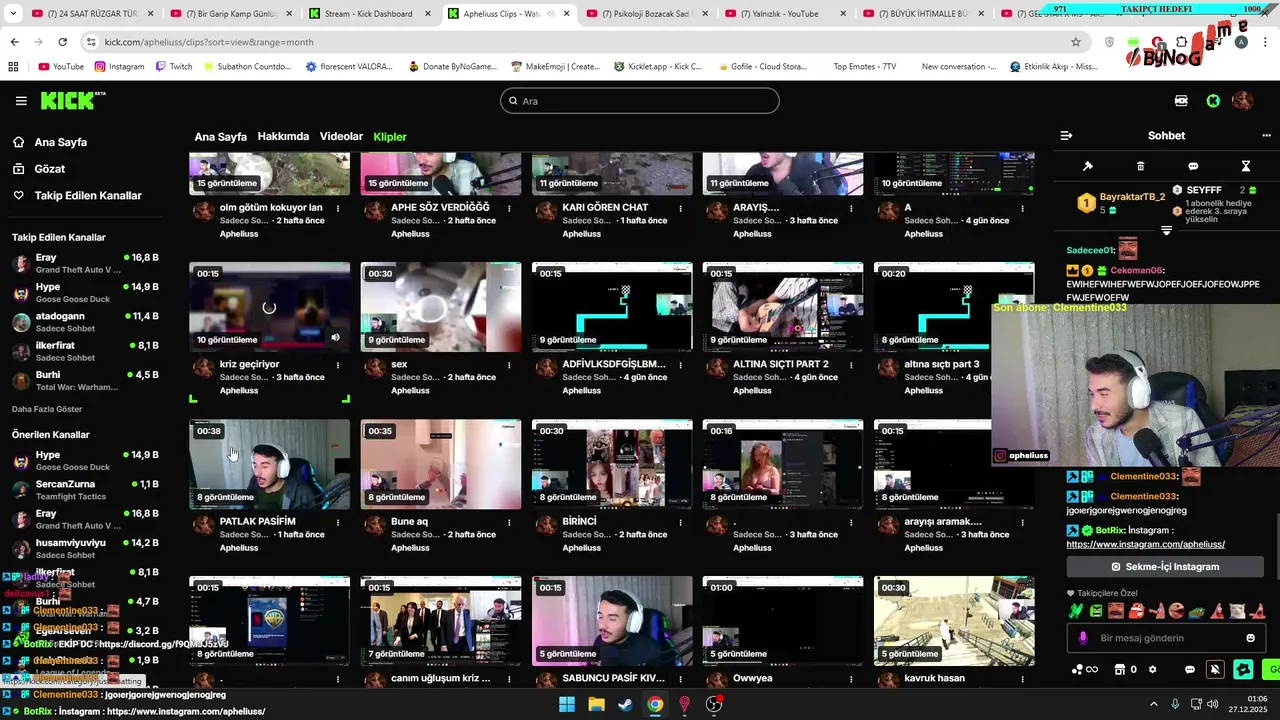Viewport: 1280px width, 720px height.
Task: Click Sekme-İçi Instagram button
Action: pos(1165,567)
